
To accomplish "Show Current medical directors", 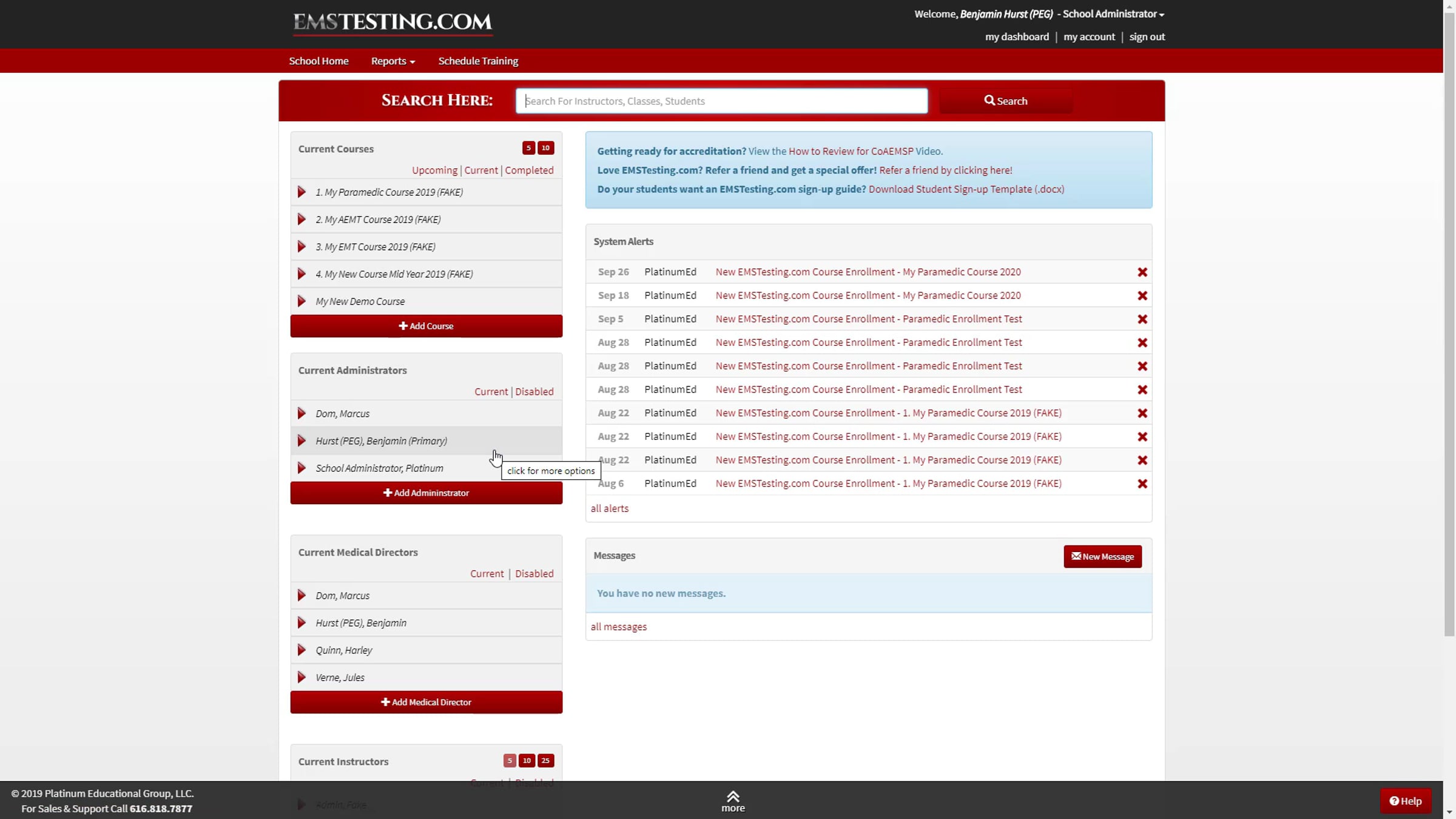I will point(487,574).
